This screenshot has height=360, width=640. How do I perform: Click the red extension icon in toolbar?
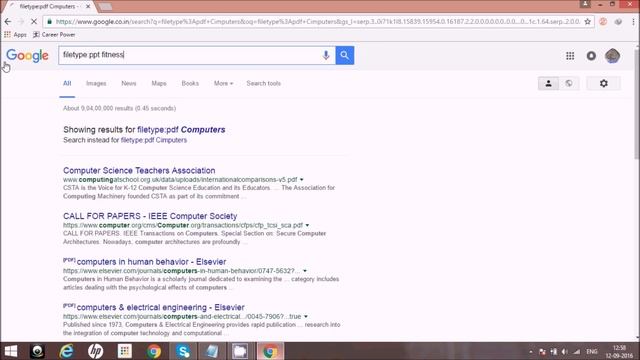coord(603,22)
